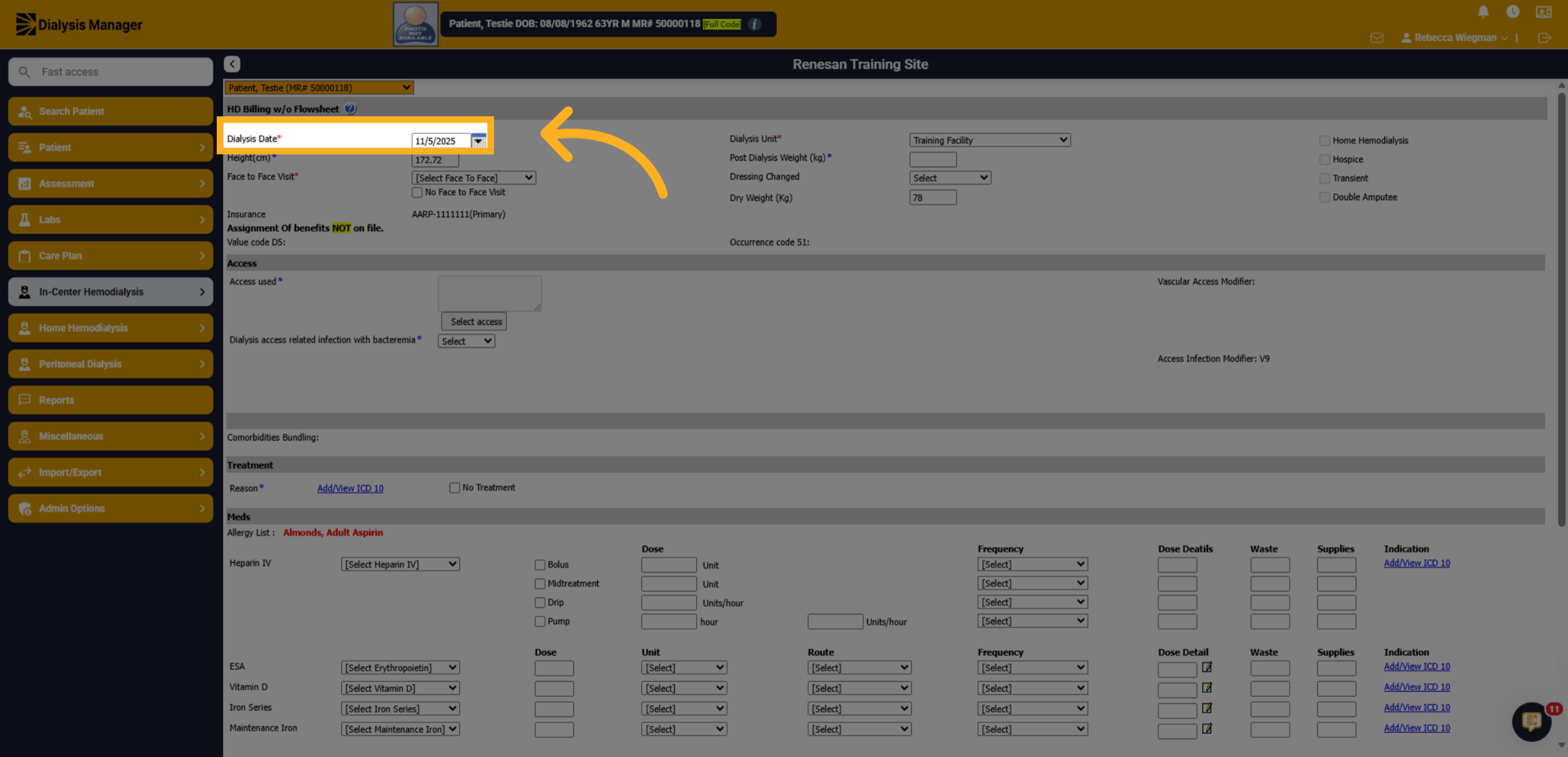Open Heparin Indication Add/View ICD 10 link

click(x=1416, y=563)
